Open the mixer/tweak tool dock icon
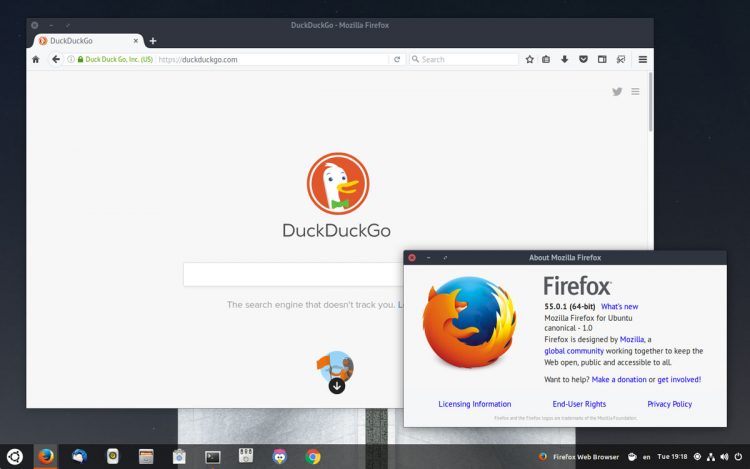This screenshot has height=469, width=750. tap(246, 456)
